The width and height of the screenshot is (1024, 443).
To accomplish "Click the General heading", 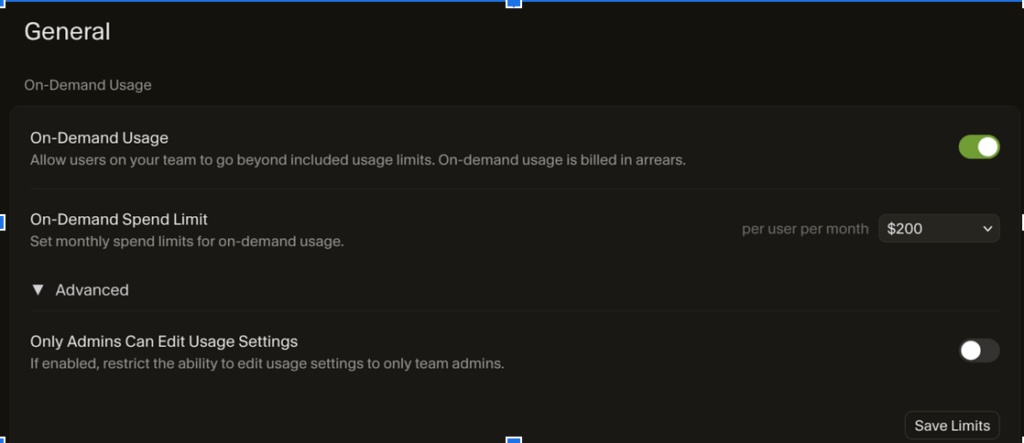I will point(67,31).
